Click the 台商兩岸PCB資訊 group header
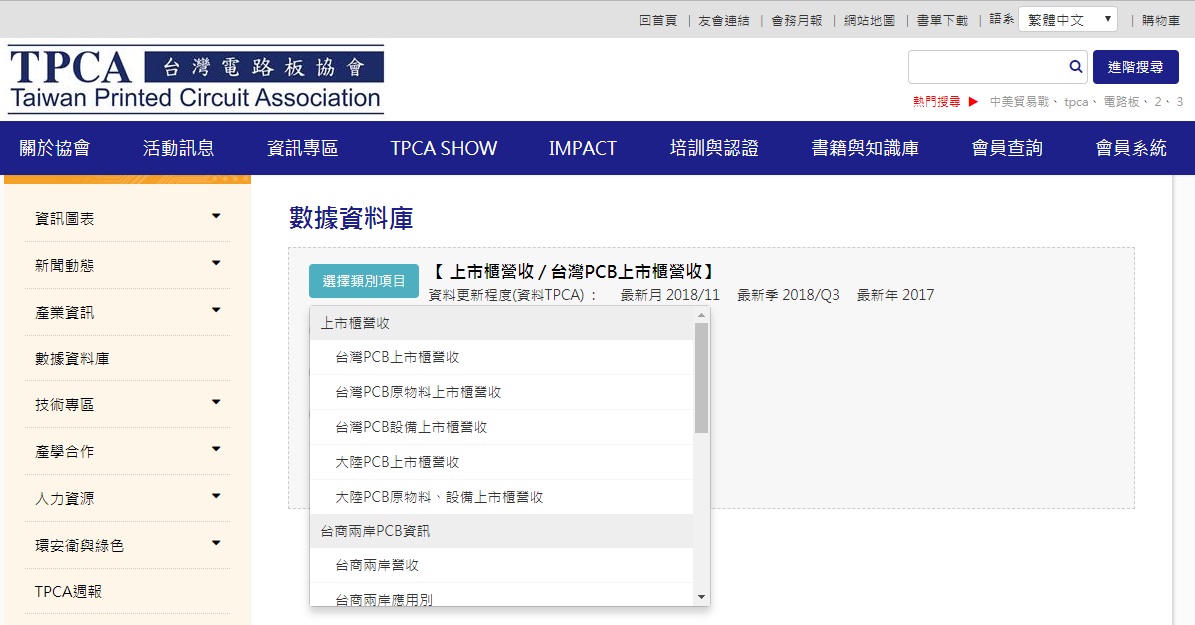 [501, 531]
